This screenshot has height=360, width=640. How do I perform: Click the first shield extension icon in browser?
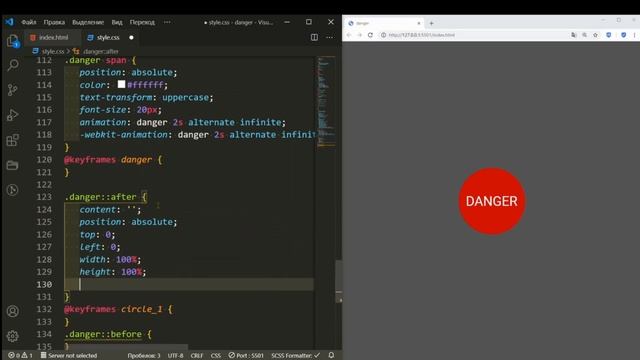(x=609, y=35)
